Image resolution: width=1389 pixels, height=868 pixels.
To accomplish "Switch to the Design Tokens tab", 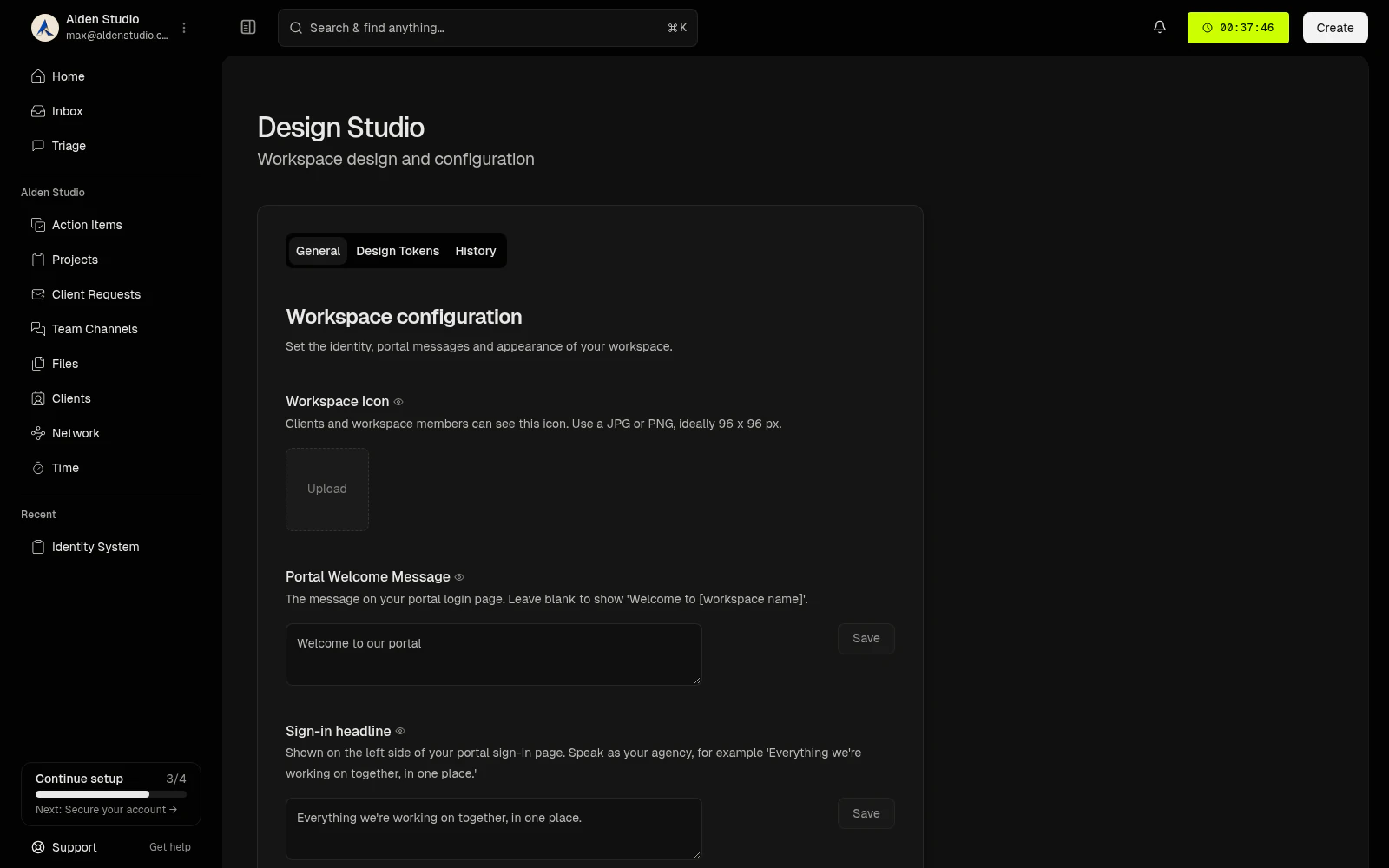I will click(x=398, y=251).
